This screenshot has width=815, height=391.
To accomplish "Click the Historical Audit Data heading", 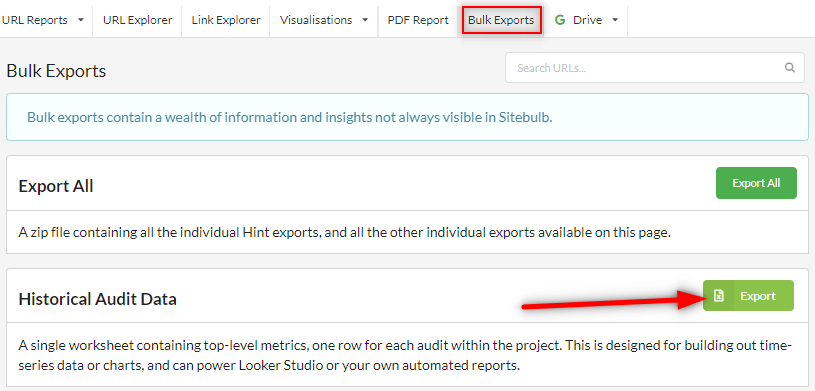I will tap(97, 299).
